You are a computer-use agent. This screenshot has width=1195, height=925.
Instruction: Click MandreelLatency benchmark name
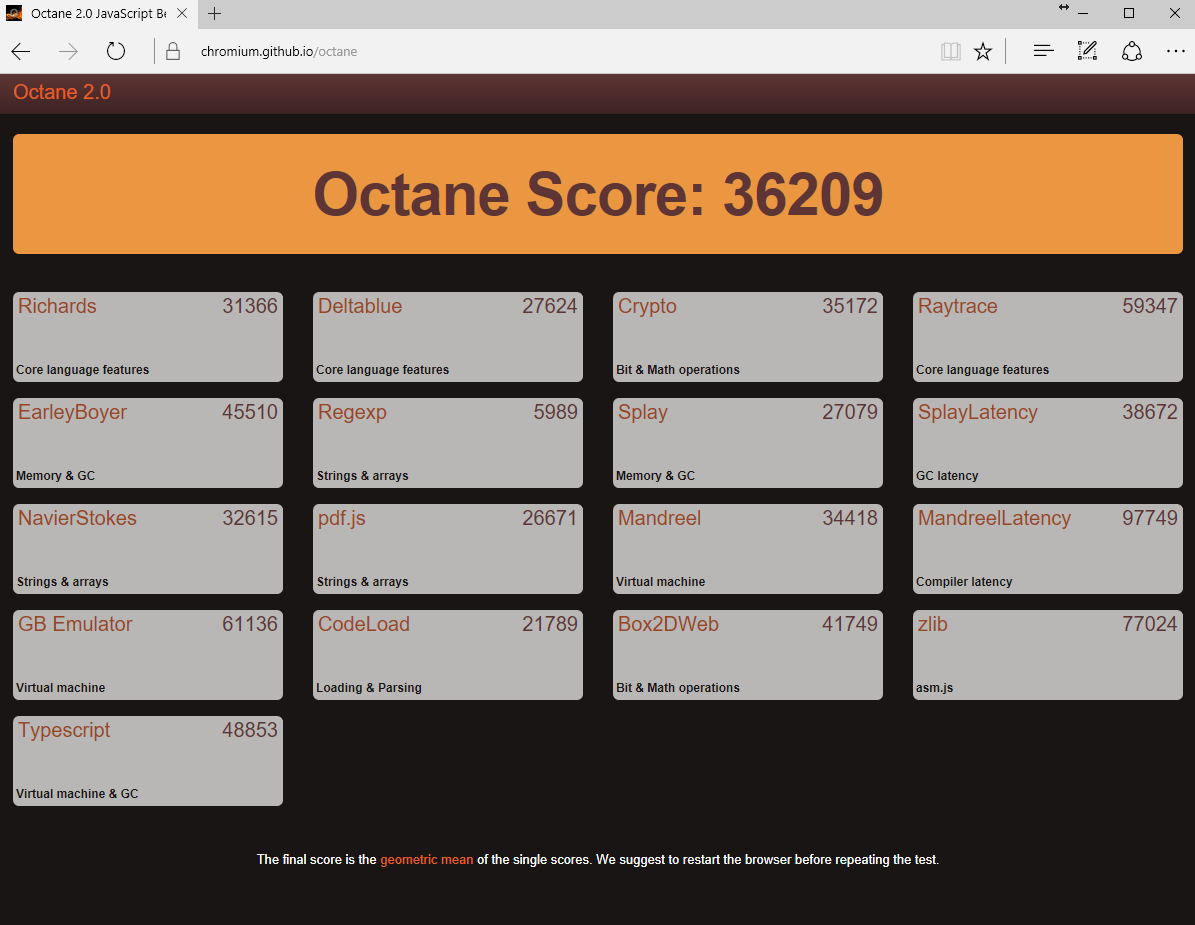[995, 518]
